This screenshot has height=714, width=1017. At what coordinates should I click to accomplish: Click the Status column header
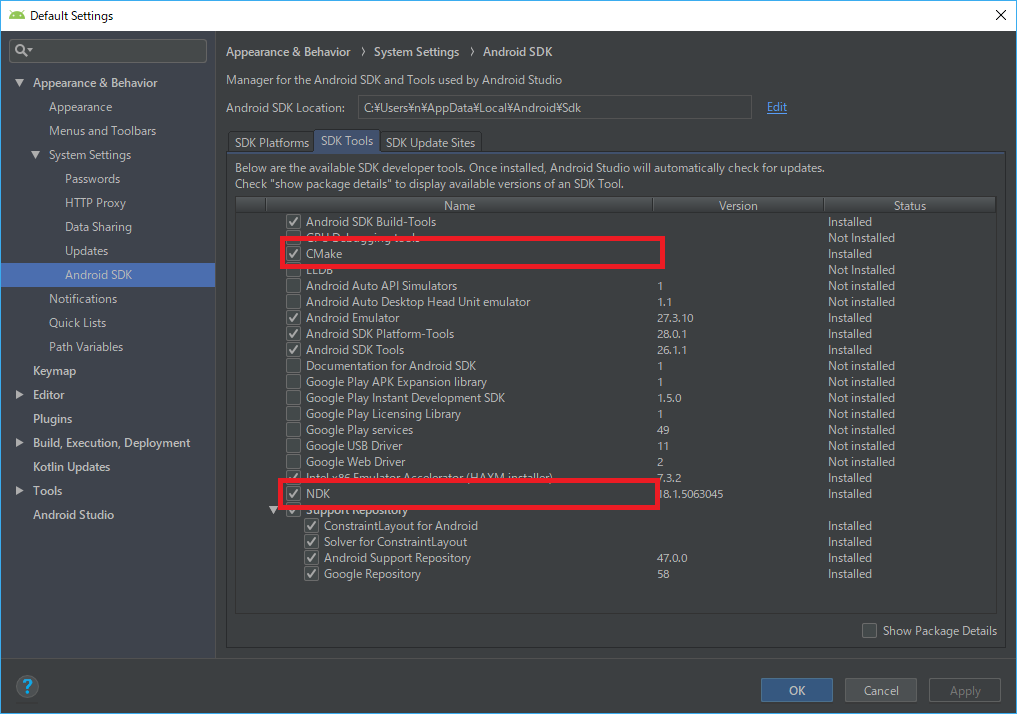tap(909, 206)
